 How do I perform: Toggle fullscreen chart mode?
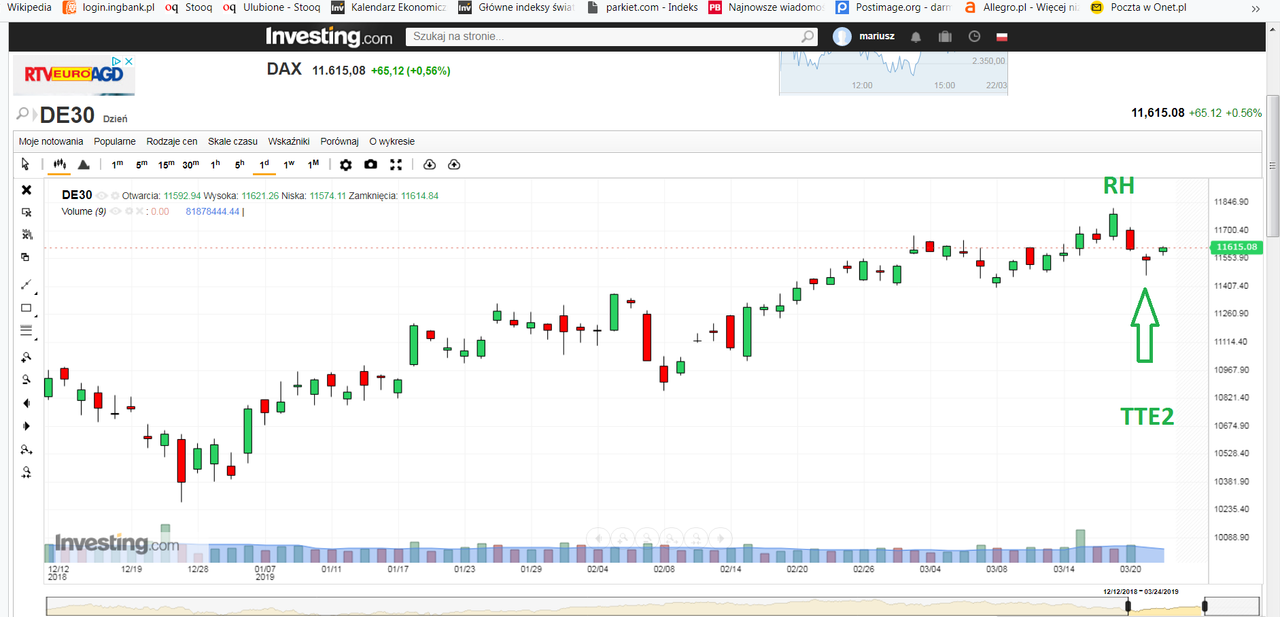click(x=396, y=164)
